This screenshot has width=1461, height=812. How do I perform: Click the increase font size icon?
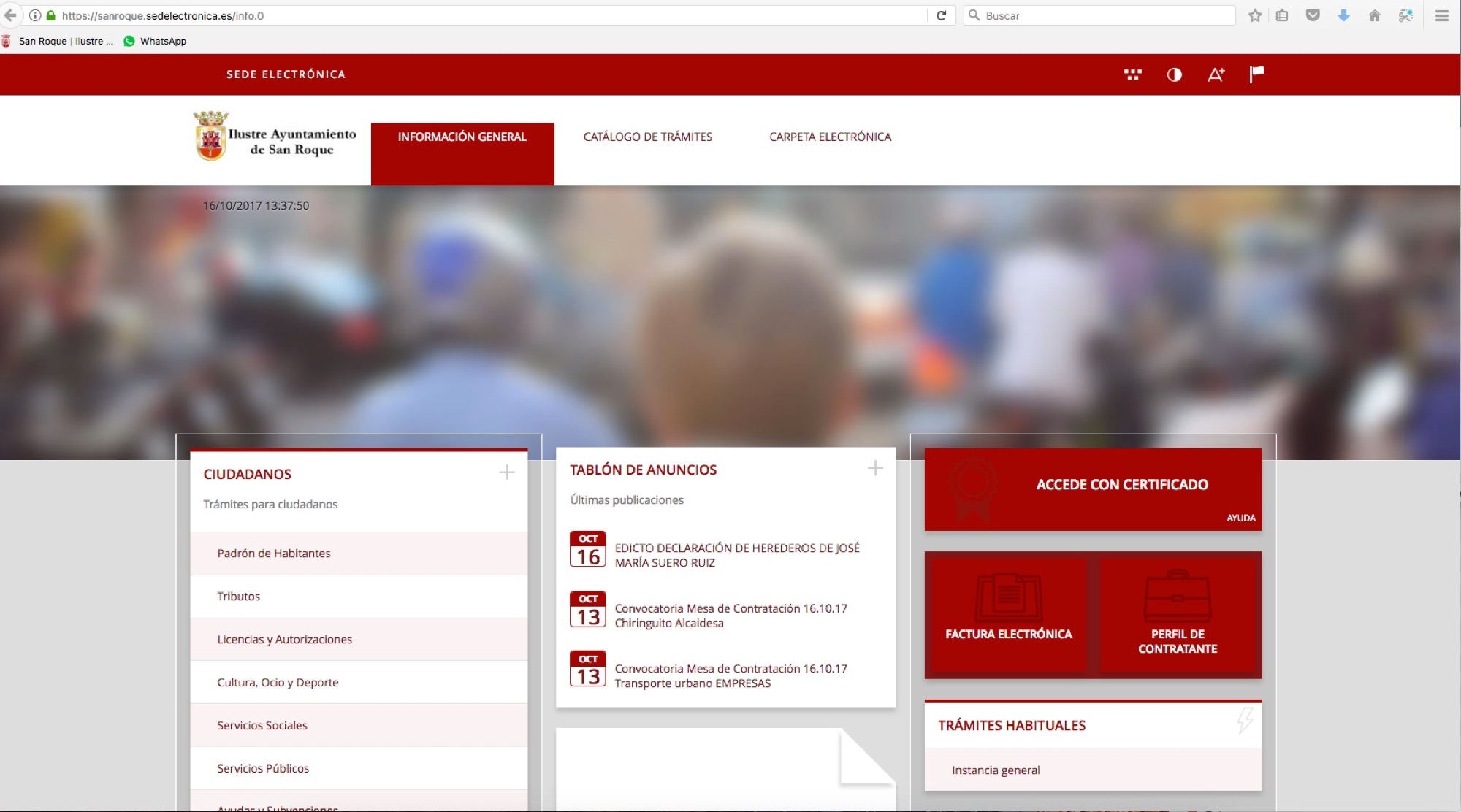(x=1216, y=74)
